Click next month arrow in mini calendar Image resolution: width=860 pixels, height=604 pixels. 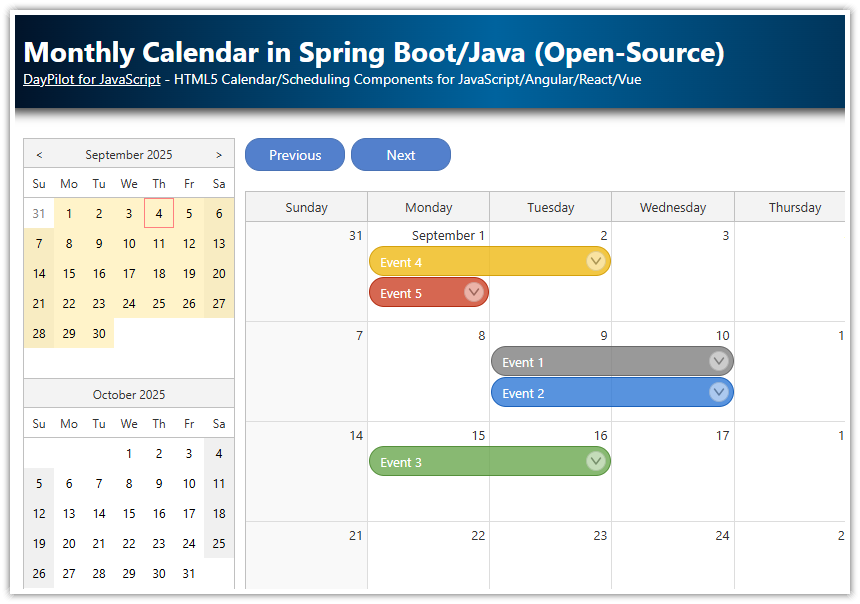218,154
